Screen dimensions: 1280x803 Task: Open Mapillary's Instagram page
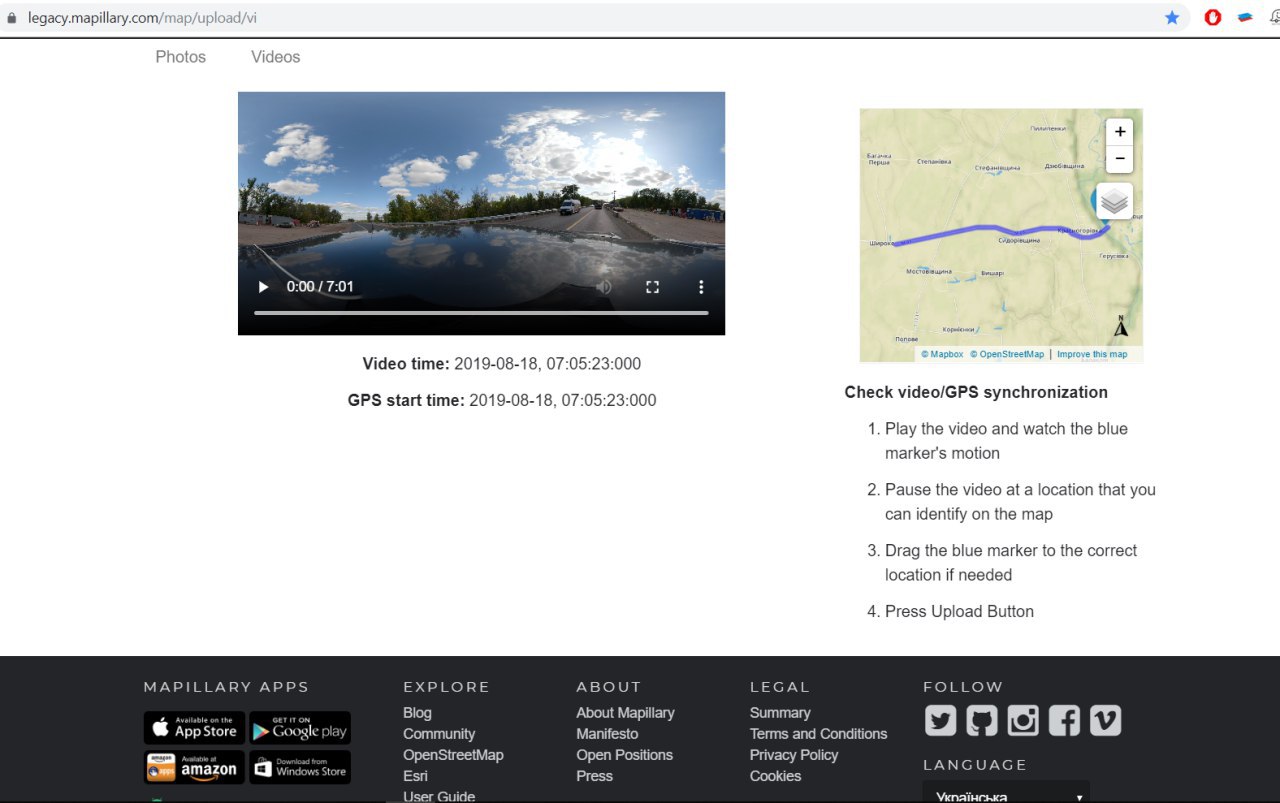[1022, 720]
